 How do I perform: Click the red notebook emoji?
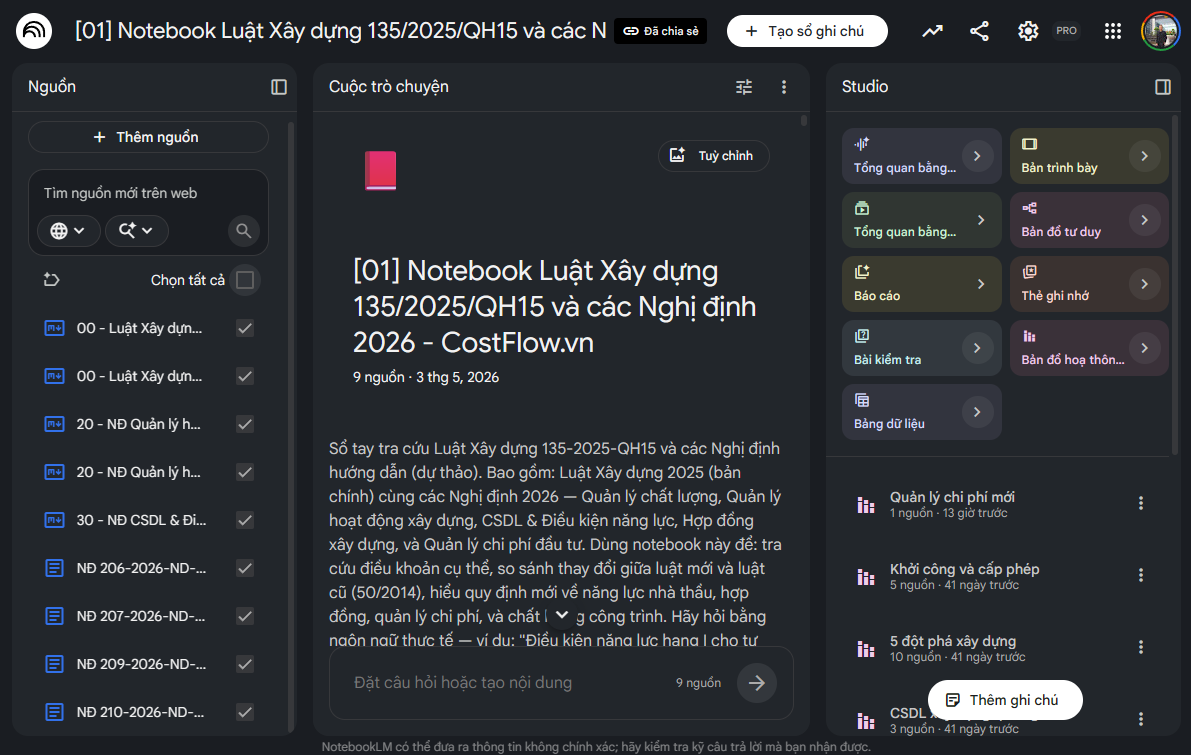[x=381, y=170]
